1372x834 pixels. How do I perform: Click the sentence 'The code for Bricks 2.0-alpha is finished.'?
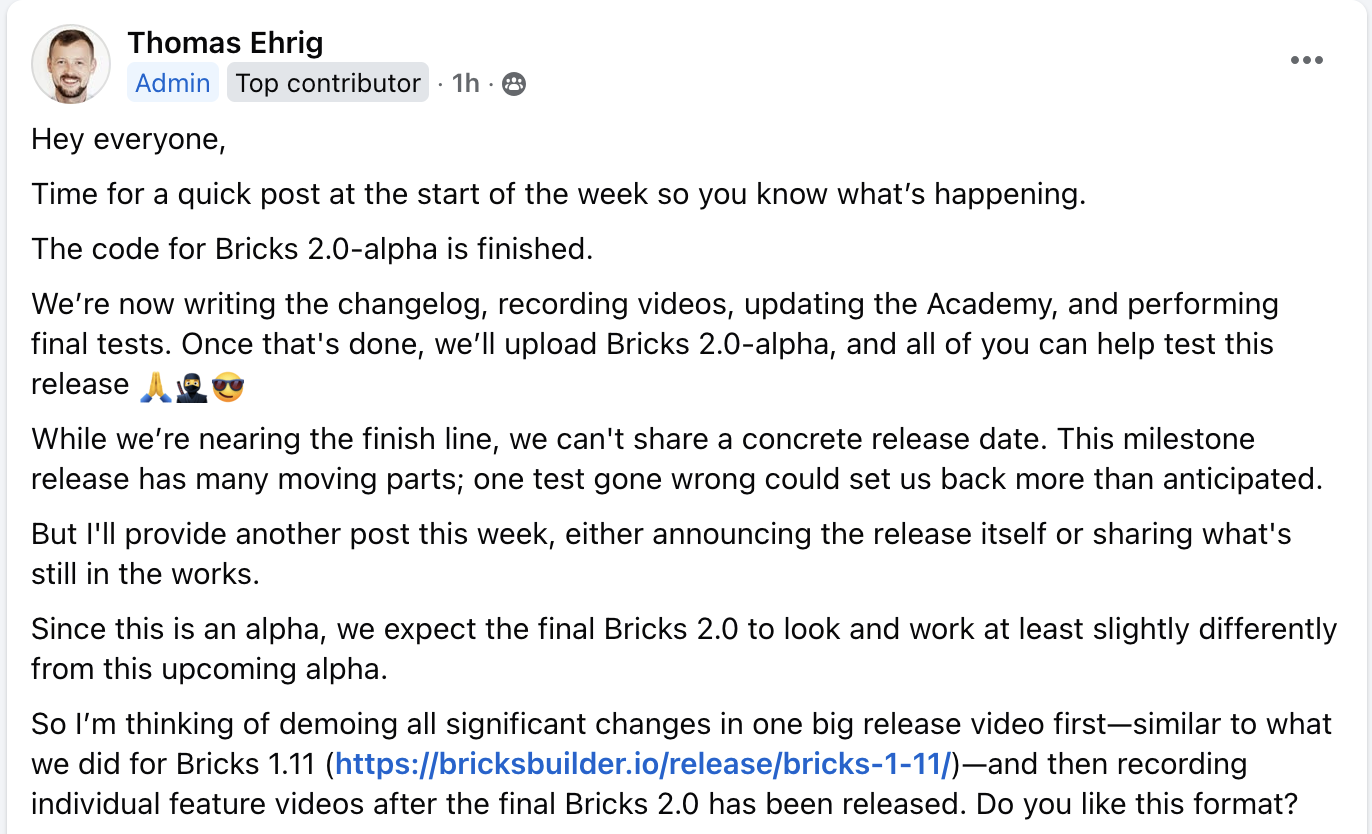pyautogui.click(x=313, y=249)
